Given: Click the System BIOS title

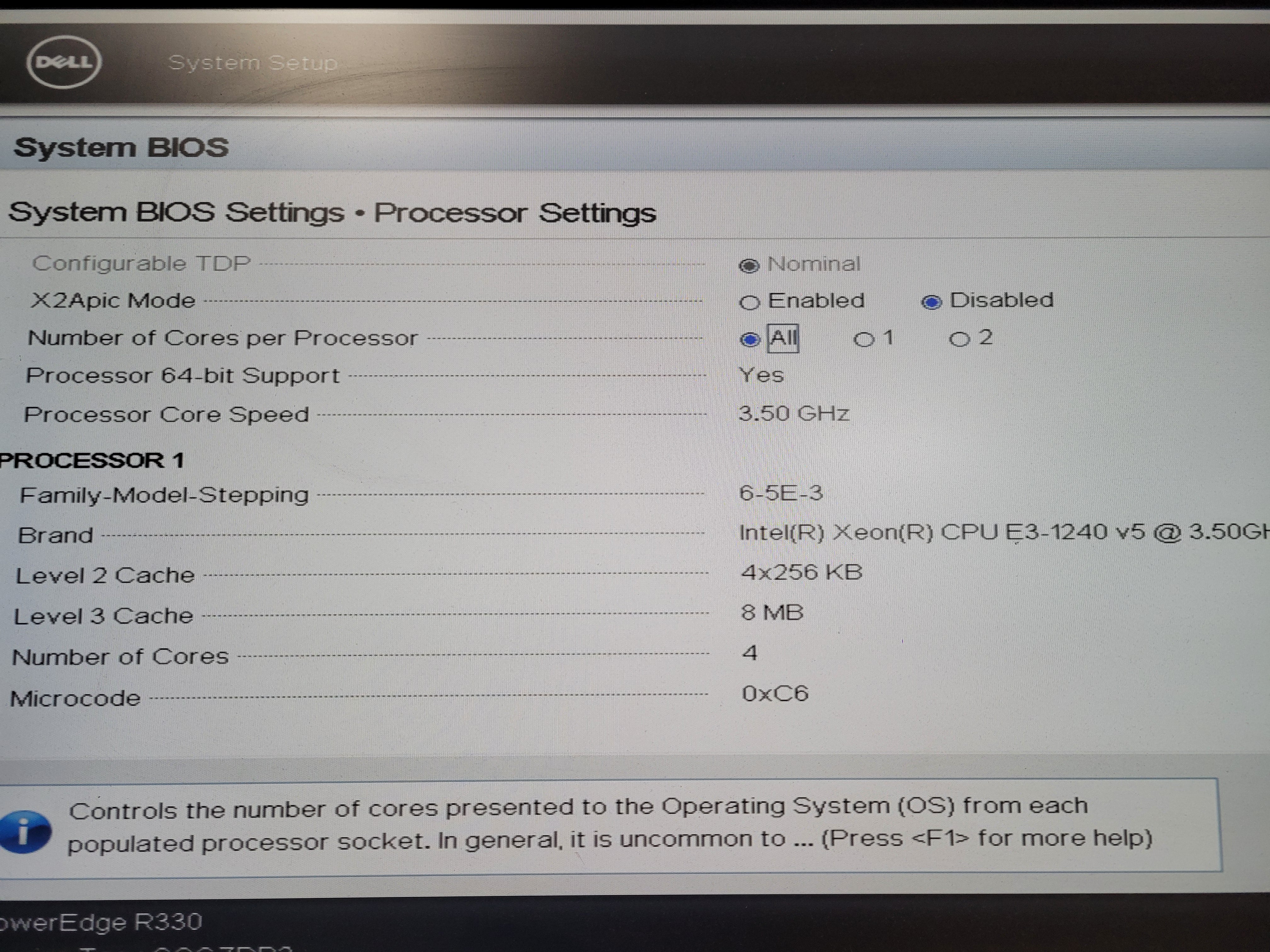Looking at the screenshot, I should click(x=121, y=147).
